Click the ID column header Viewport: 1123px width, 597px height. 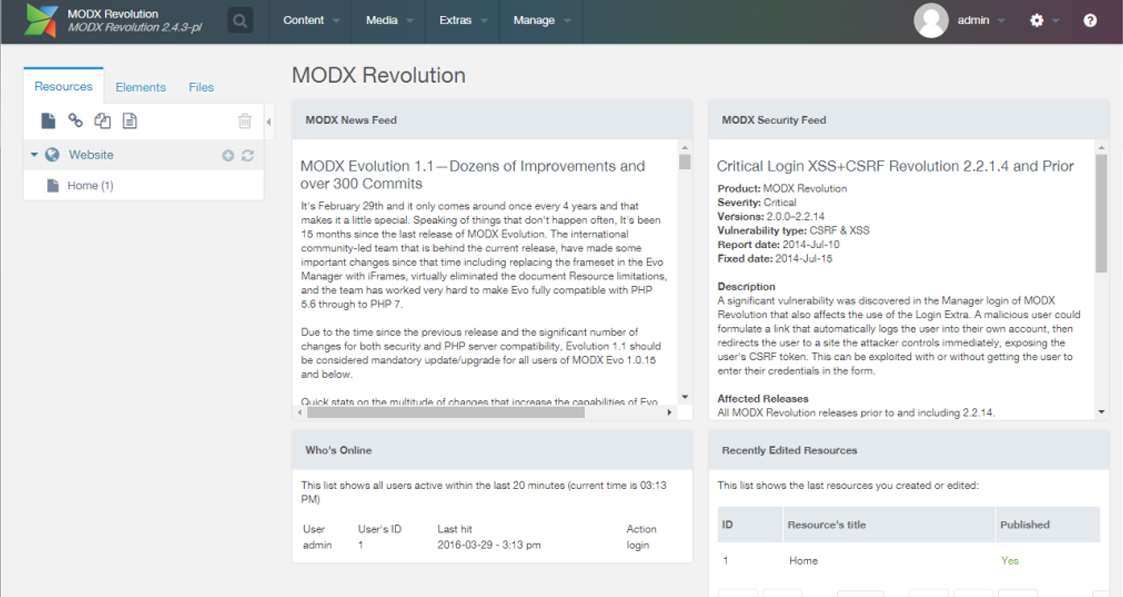click(750, 525)
